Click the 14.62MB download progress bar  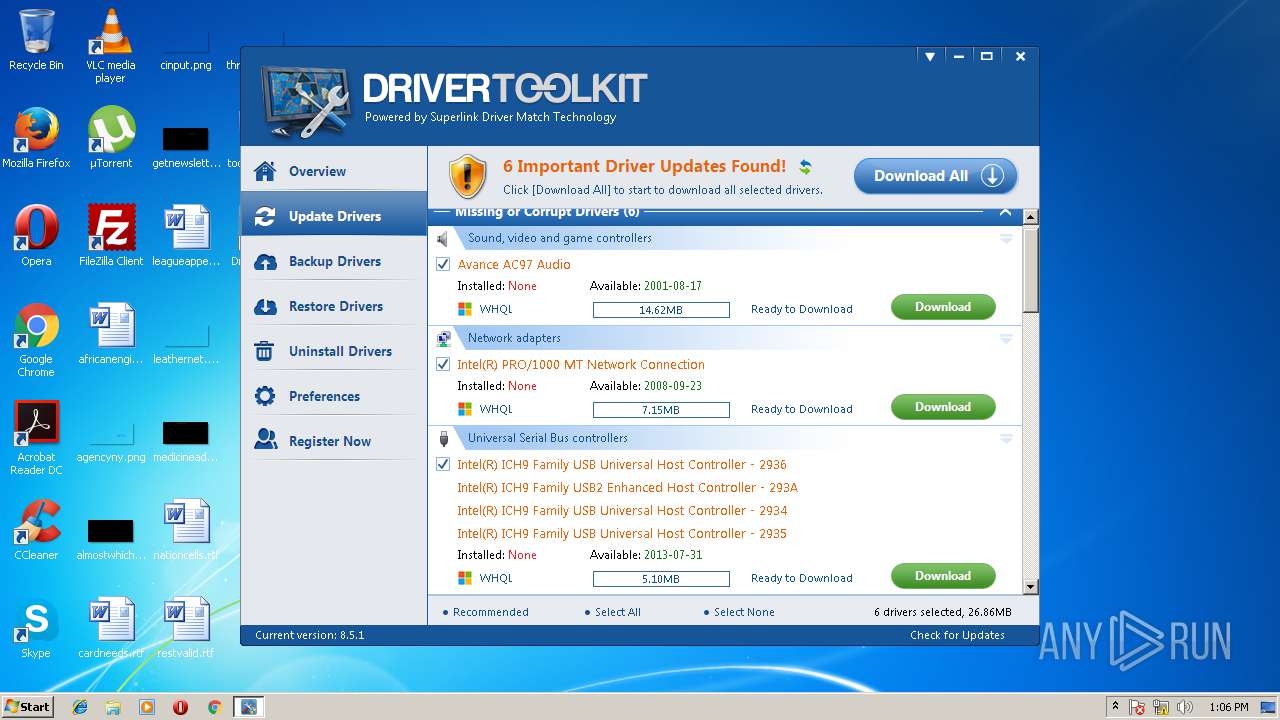coord(661,310)
